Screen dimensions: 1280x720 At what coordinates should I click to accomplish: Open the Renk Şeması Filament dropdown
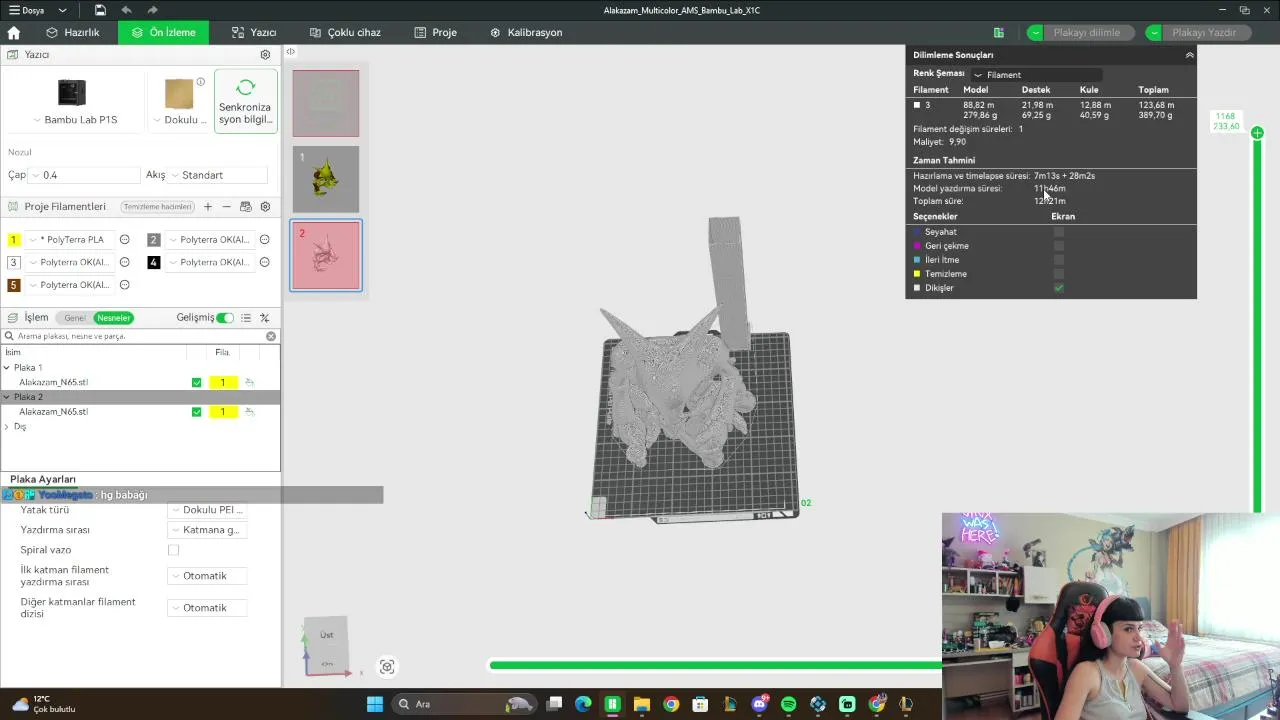(1036, 75)
